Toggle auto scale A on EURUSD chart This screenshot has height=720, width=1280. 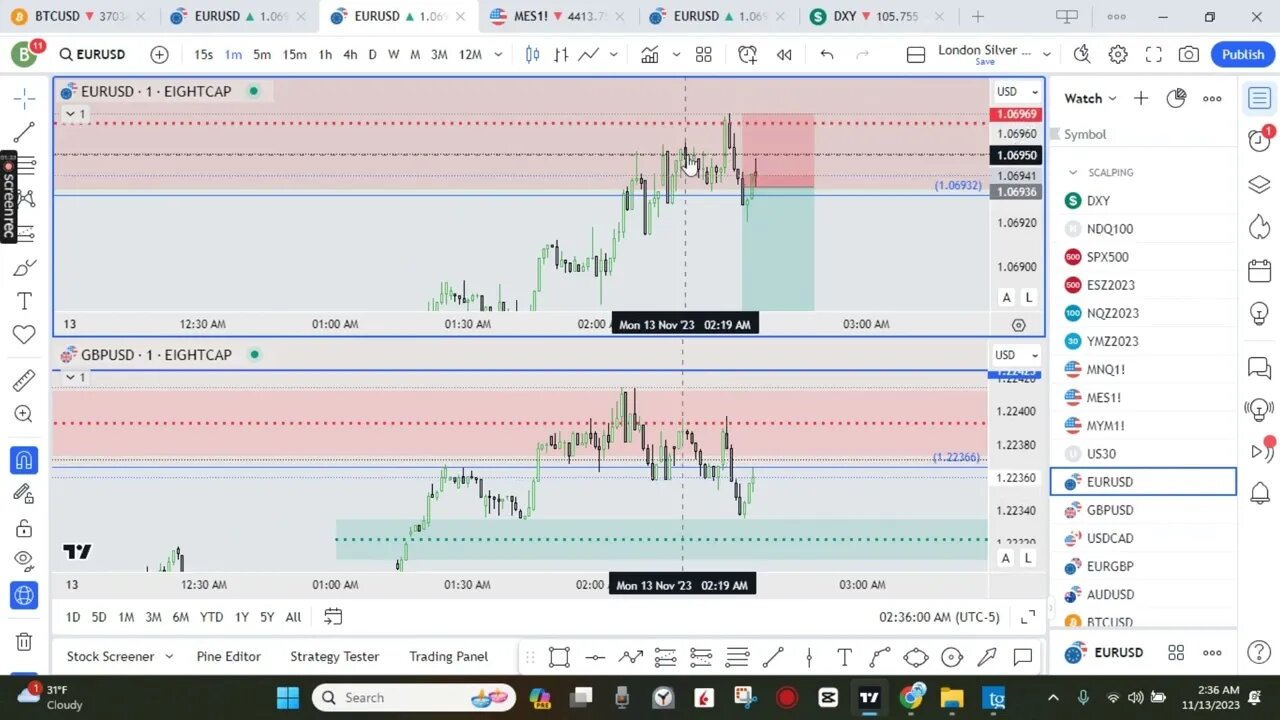point(1007,297)
